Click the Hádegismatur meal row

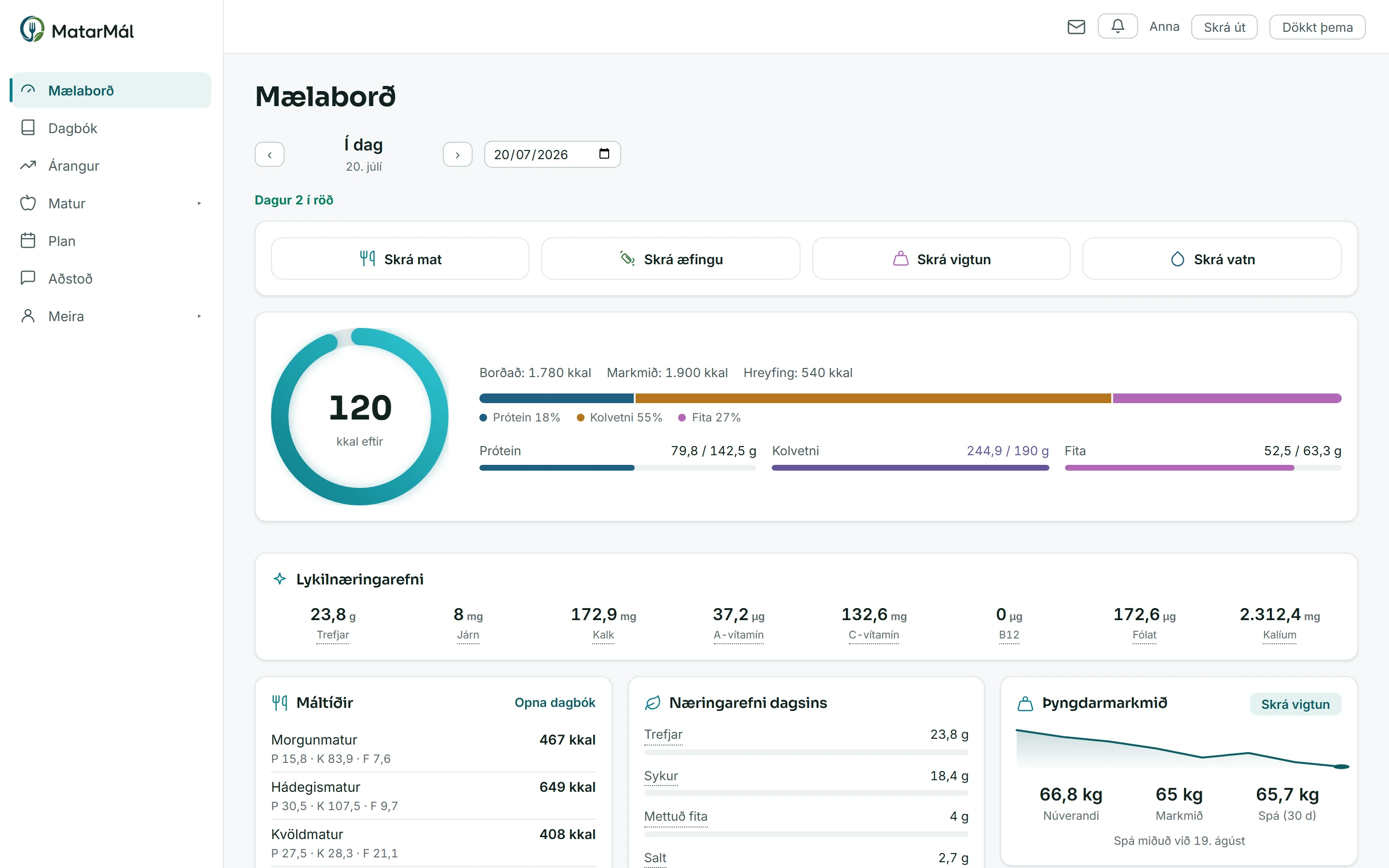[434, 796]
